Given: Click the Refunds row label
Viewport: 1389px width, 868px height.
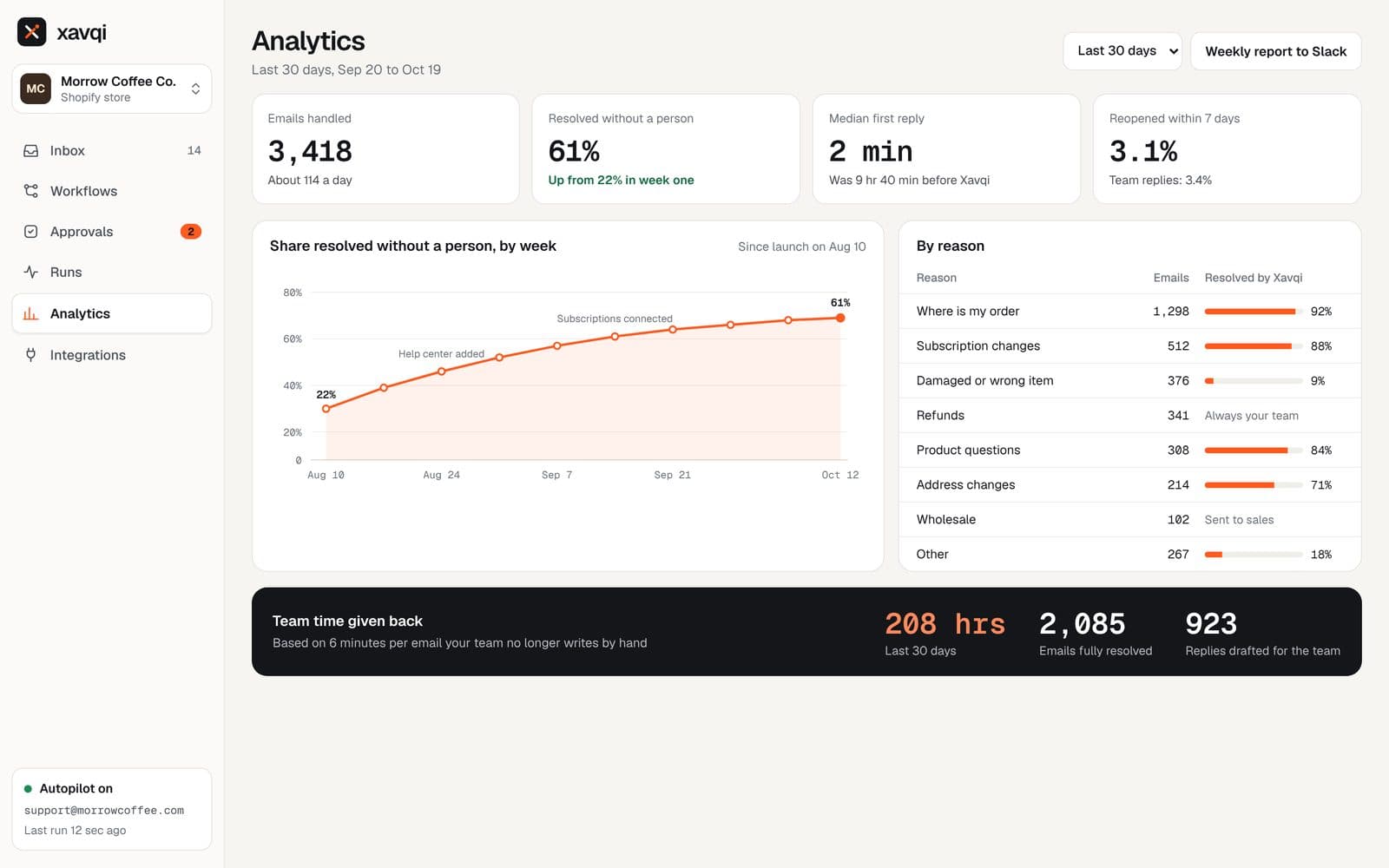Looking at the screenshot, I should click(940, 416).
